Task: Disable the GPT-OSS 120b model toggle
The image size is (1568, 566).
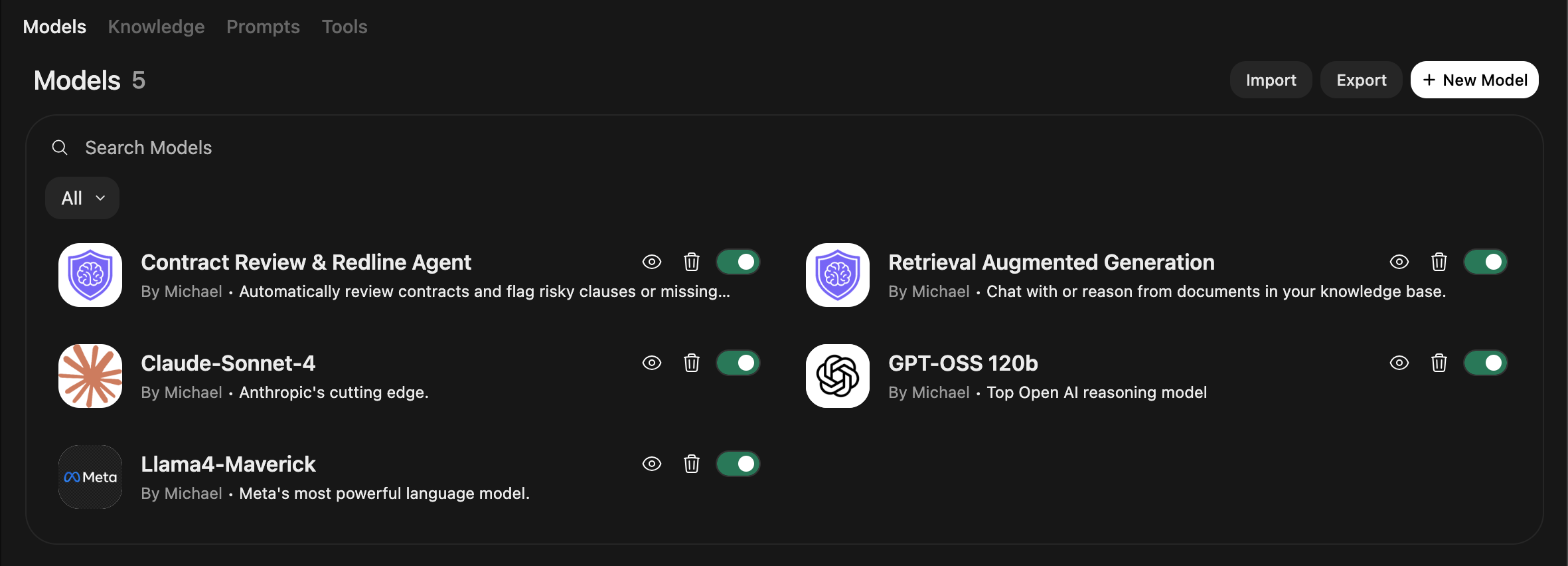Action: pyautogui.click(x=1486, y=363)
